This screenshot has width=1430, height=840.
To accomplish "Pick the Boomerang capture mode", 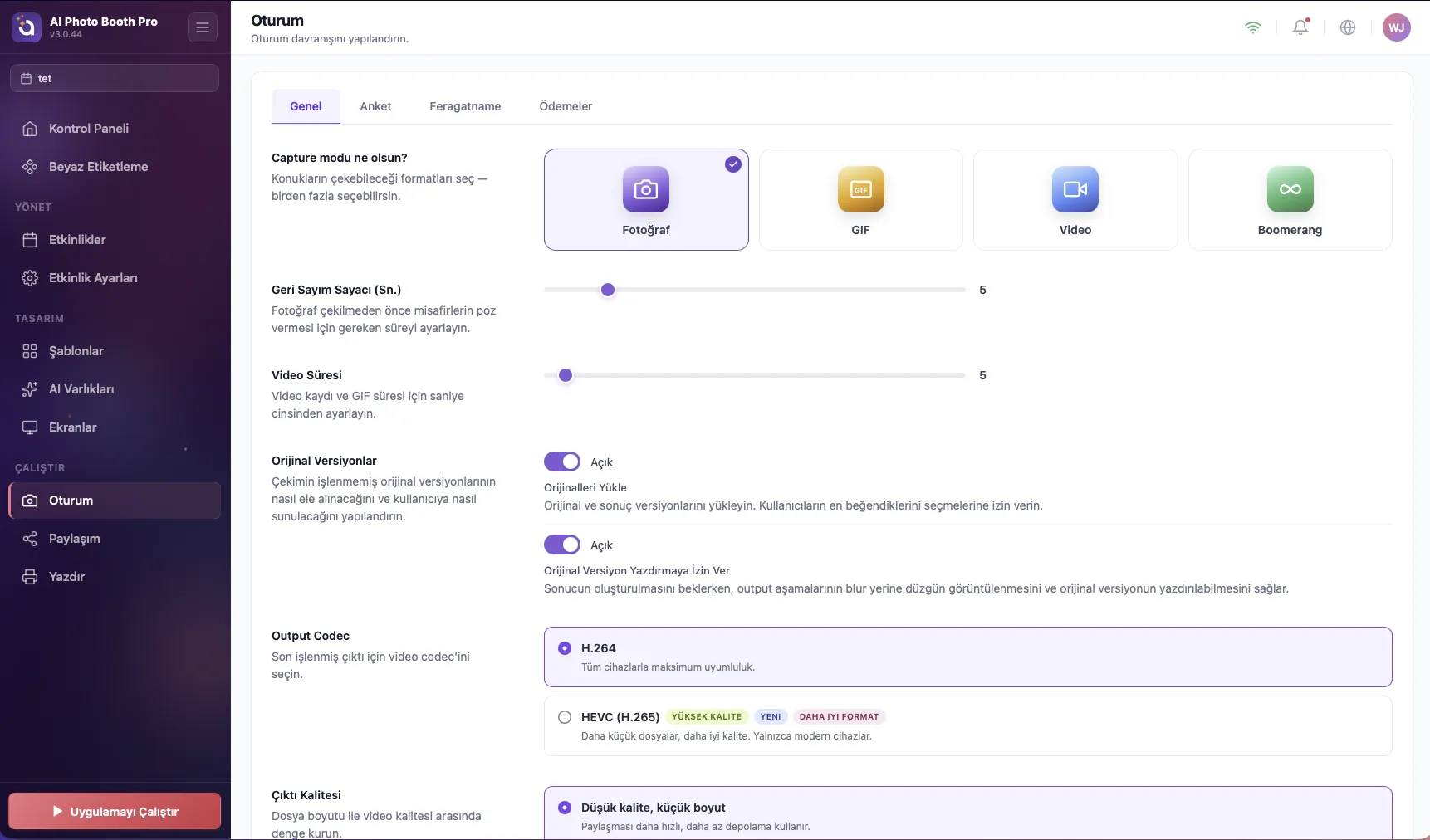I will point(1290,199).
